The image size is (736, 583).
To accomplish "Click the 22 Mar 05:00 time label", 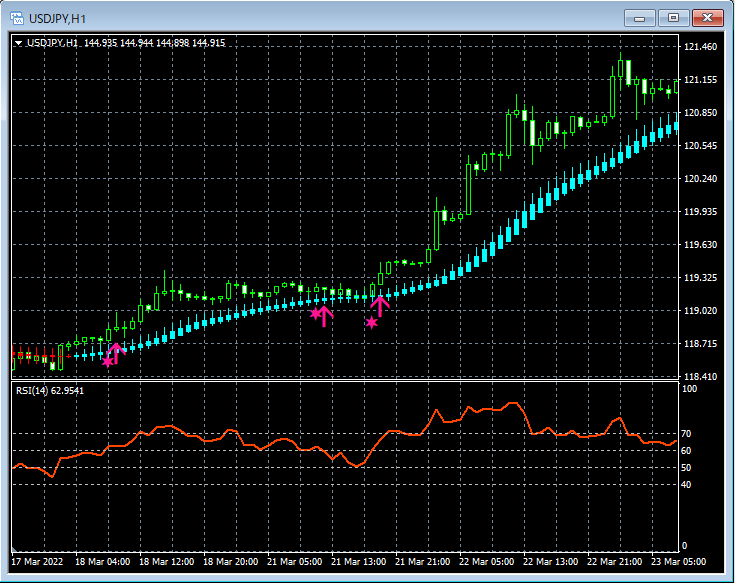I will pos(486,561).
